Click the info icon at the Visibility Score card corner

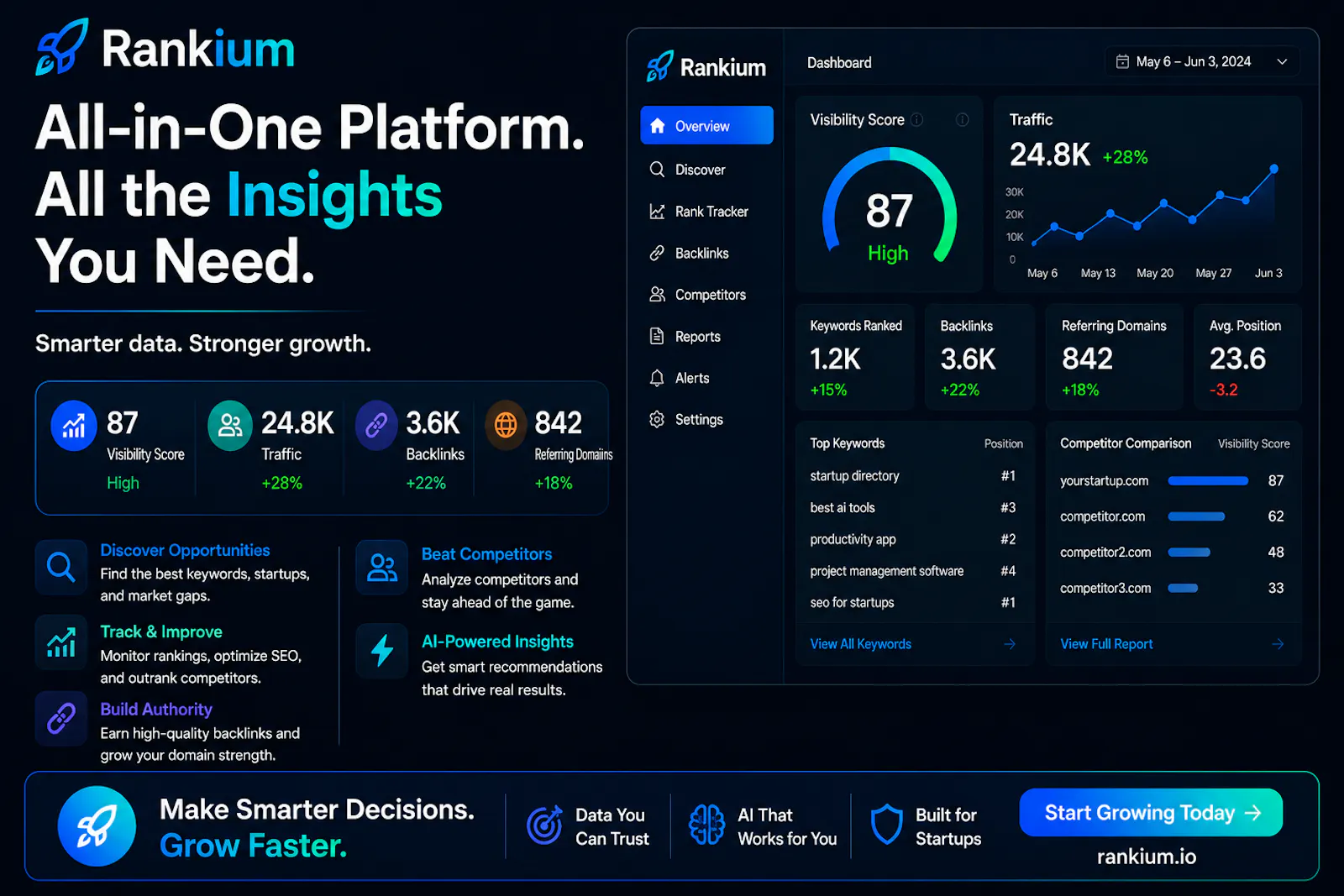click(963, 120)
